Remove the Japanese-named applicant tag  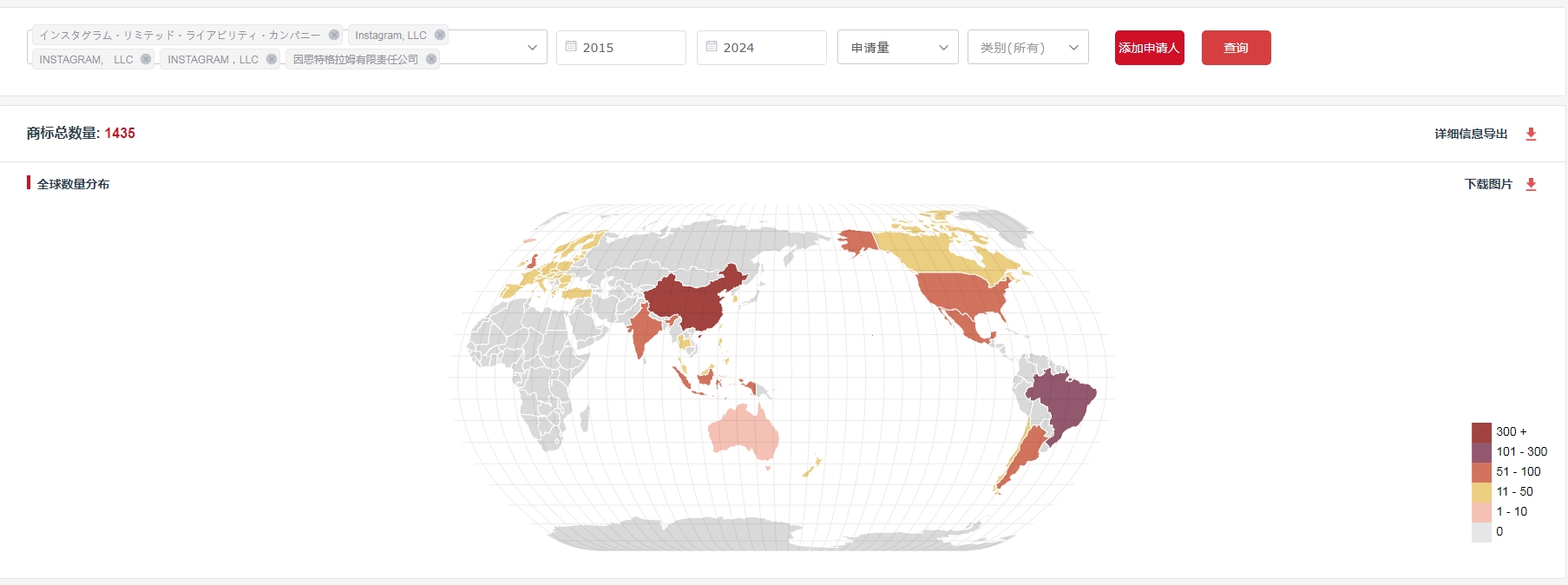point(334,35)
